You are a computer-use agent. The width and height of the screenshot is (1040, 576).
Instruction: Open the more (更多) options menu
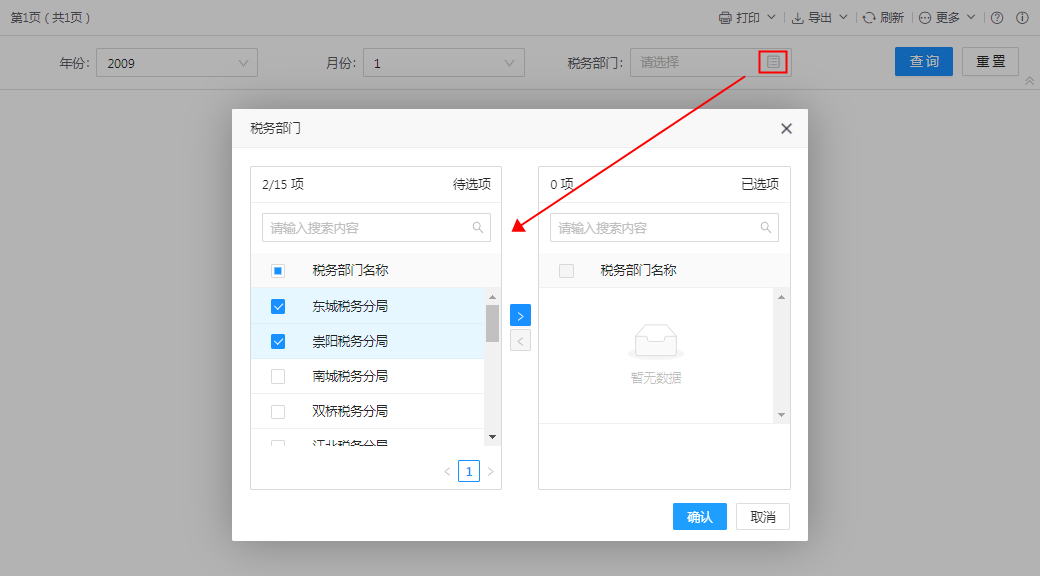pyautogui.click(x=946, y=18)
